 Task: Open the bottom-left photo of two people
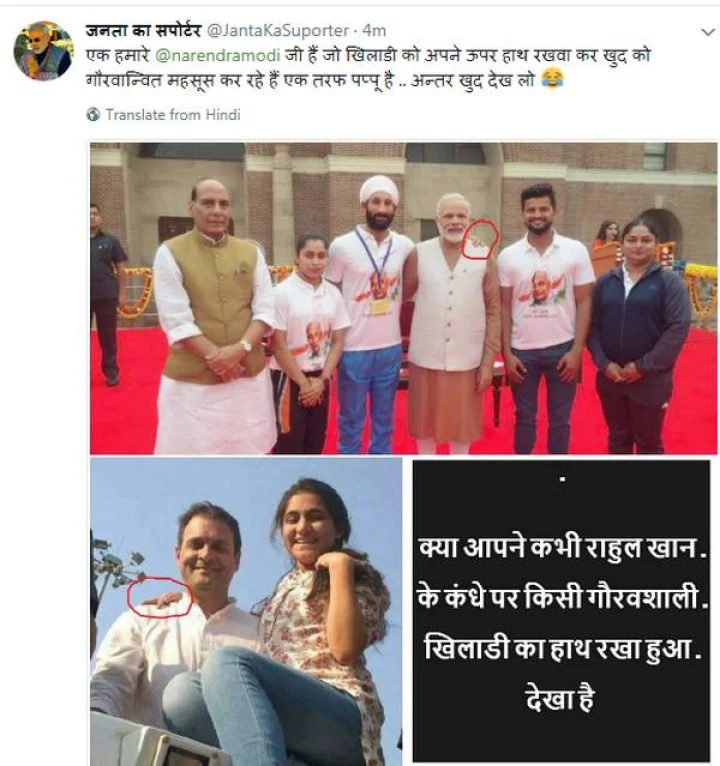tap(246, 612)
